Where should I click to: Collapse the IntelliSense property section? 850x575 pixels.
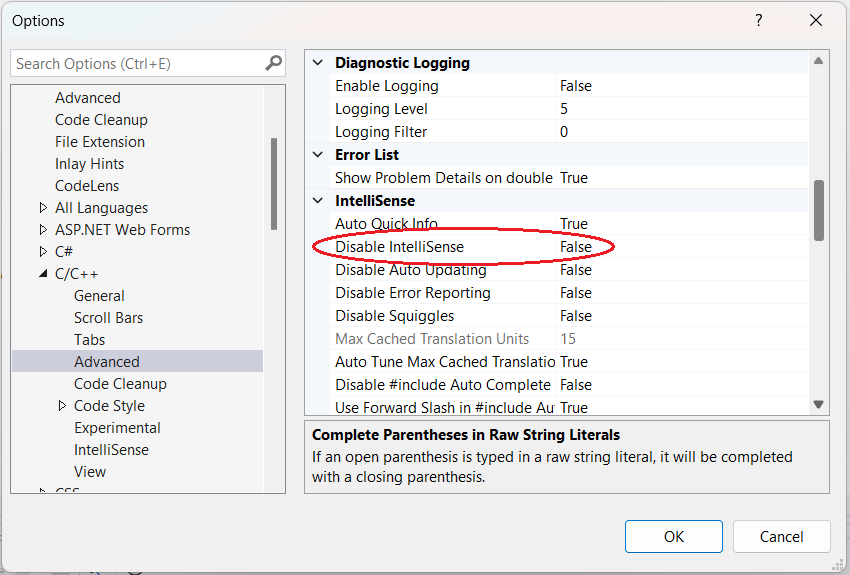(x=318, y=201)
